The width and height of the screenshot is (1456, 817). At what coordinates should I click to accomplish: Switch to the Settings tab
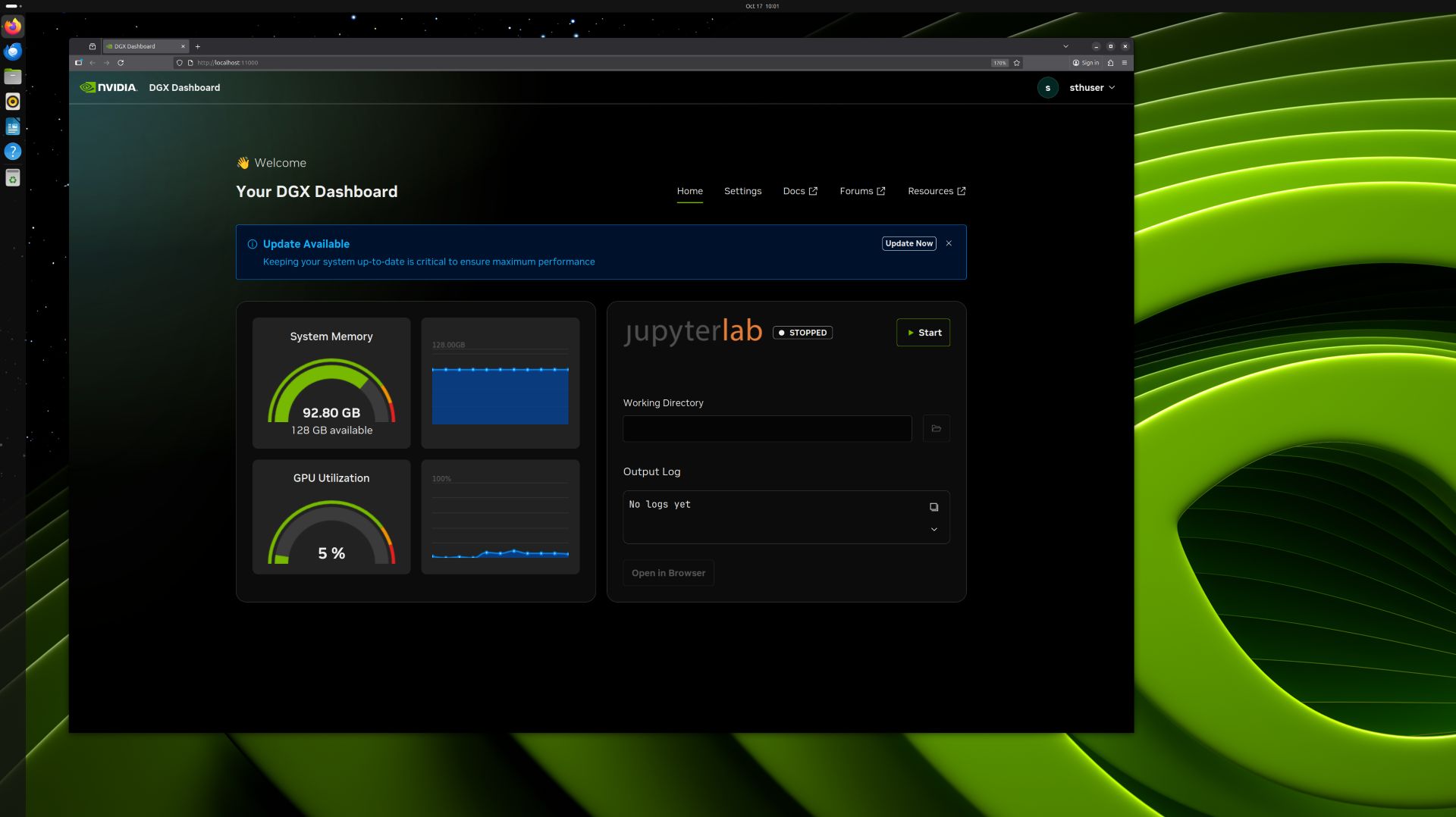742,191
